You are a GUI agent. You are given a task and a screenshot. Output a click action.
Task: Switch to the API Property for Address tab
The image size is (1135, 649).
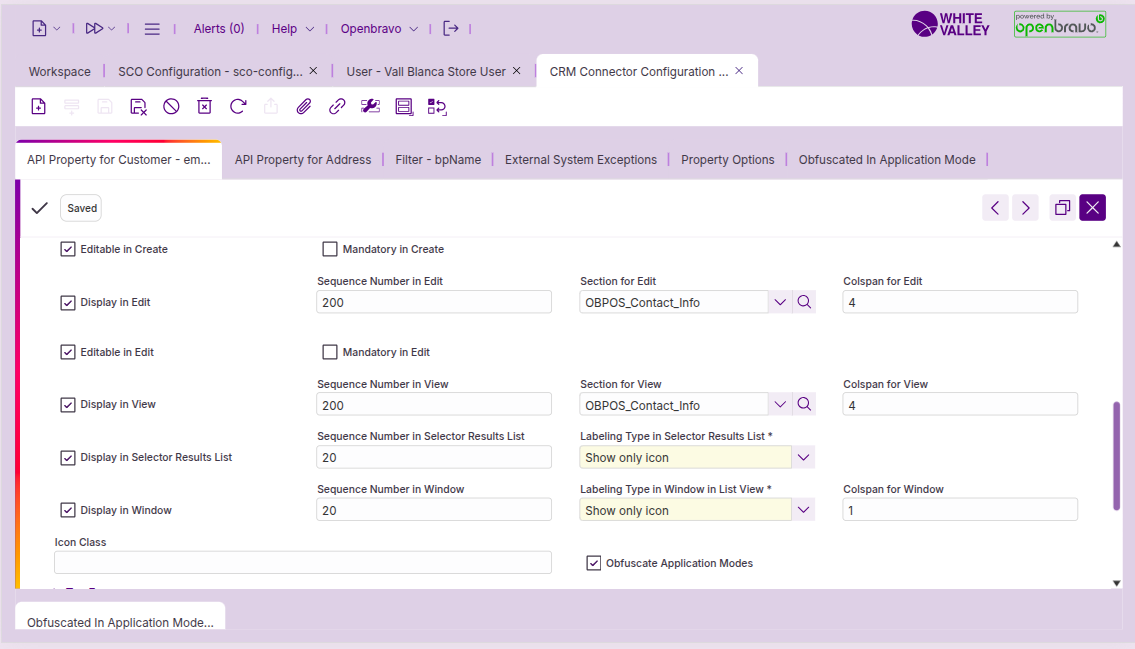(x=303, y=160)
